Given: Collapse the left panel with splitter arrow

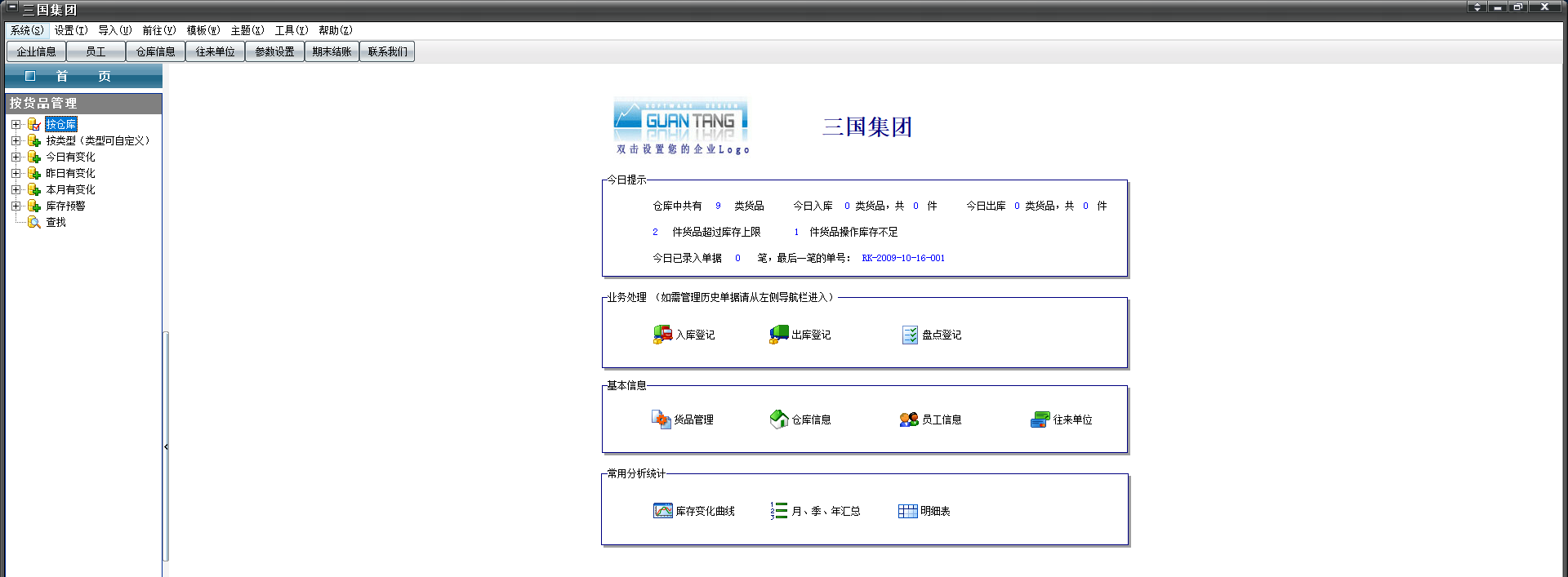Looking at the screenshot, I should 166,446.
